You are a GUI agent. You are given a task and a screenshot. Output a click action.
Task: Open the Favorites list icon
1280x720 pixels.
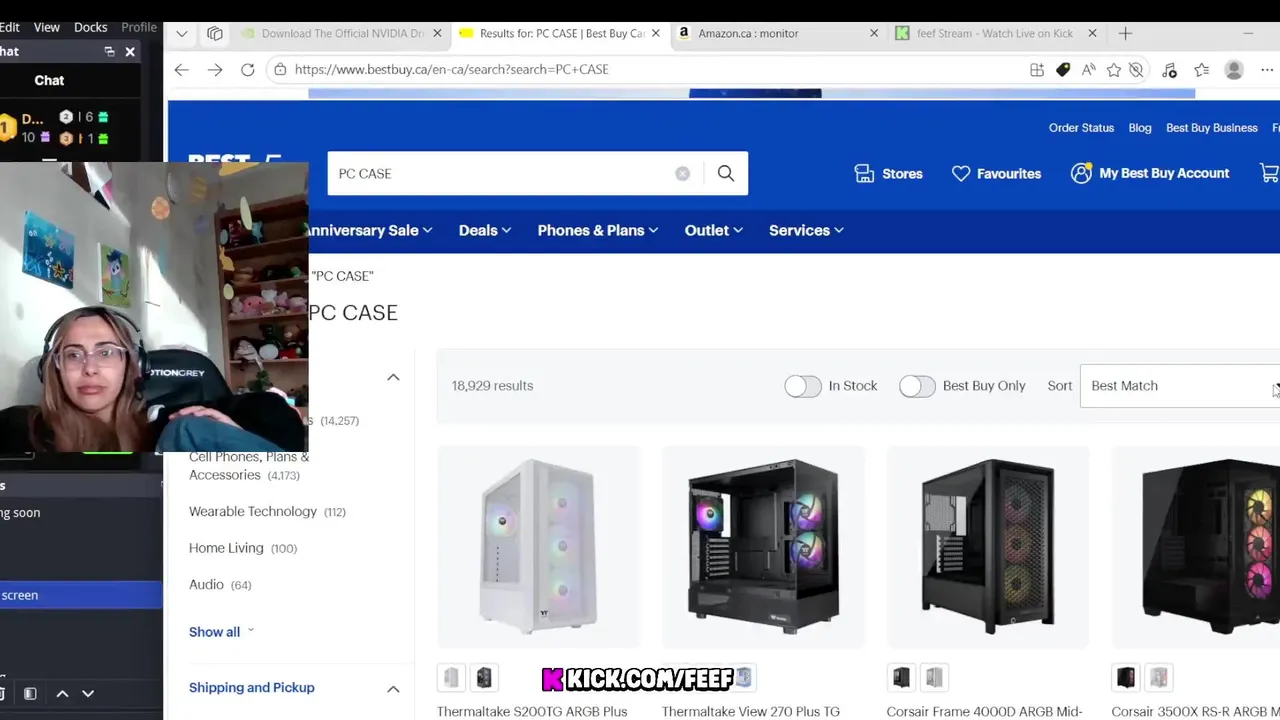click(1201, 69)
